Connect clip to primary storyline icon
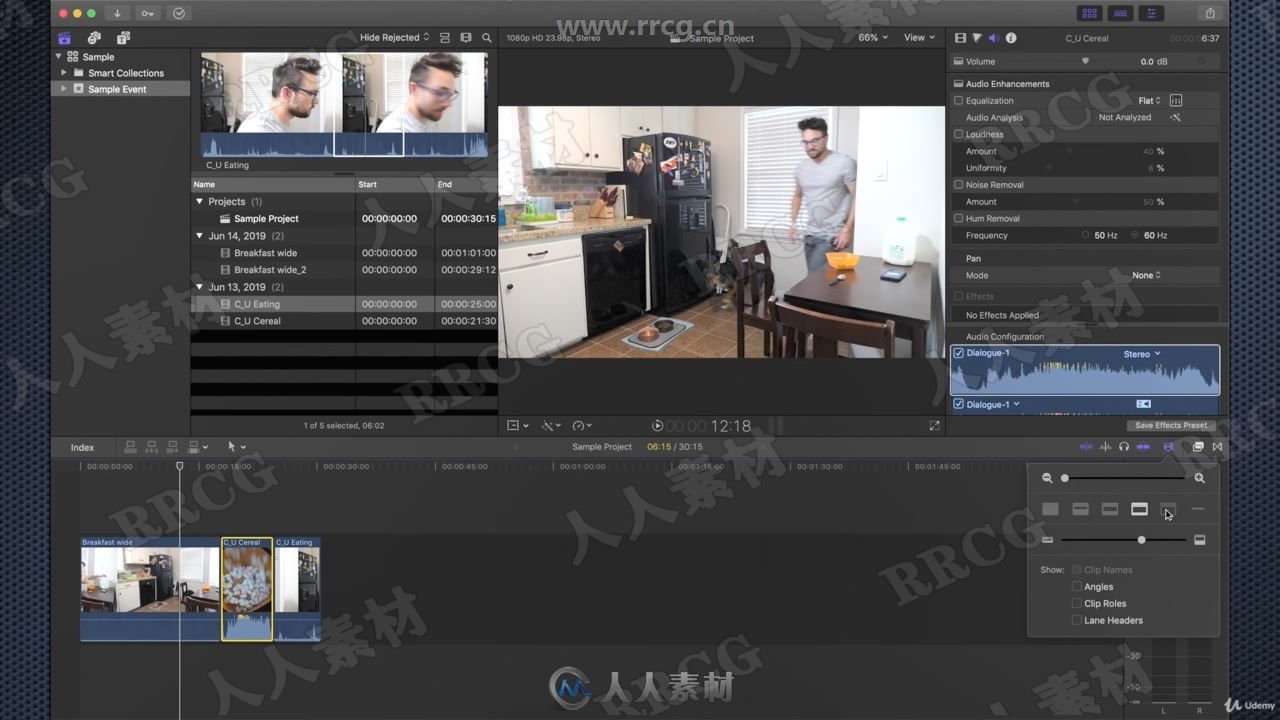The height and width of the screenshot is (720, 1280). click(x=131, y=447)
